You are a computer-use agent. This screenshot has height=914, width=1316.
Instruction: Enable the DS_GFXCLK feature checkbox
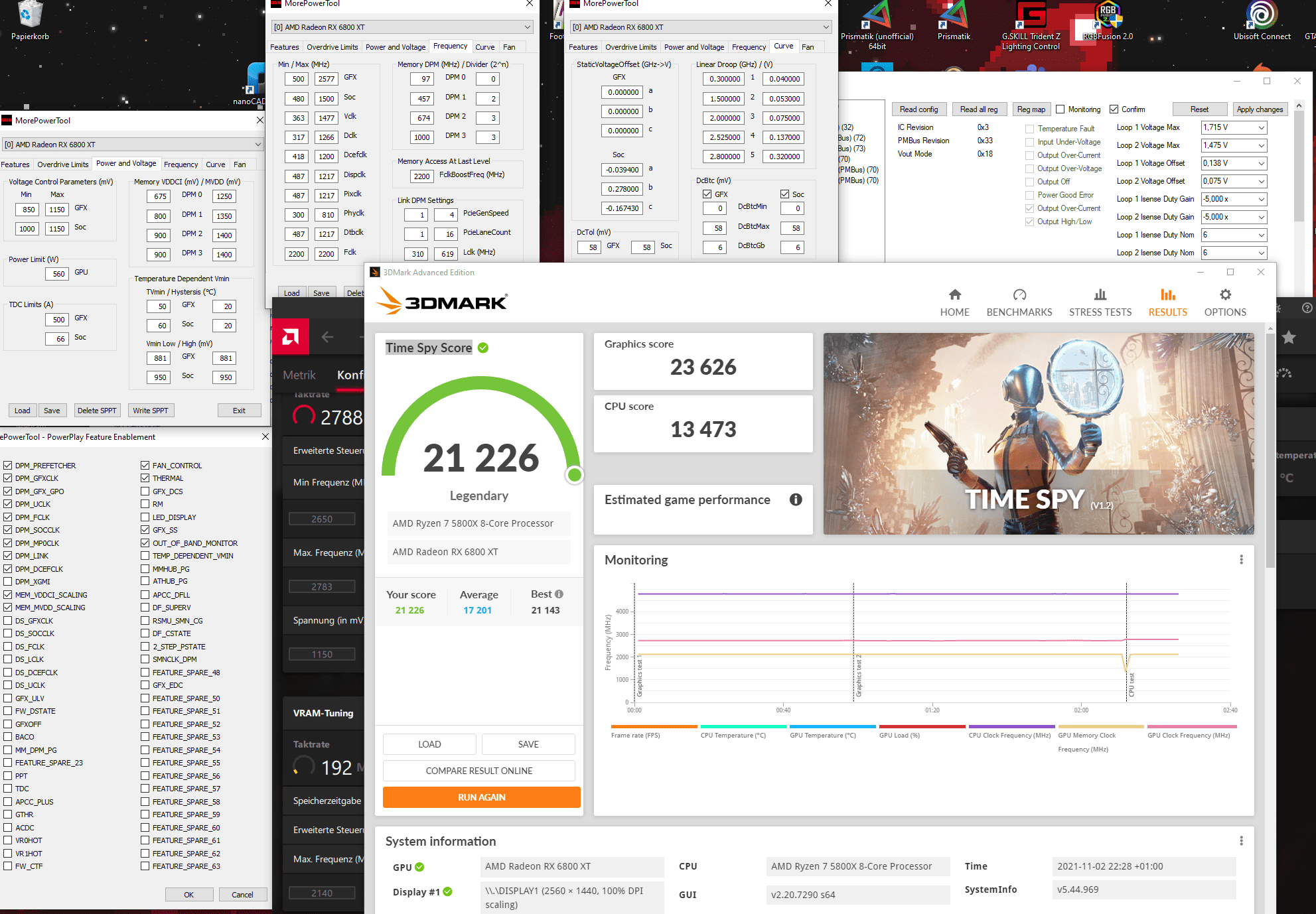click(x=8, y=621)
